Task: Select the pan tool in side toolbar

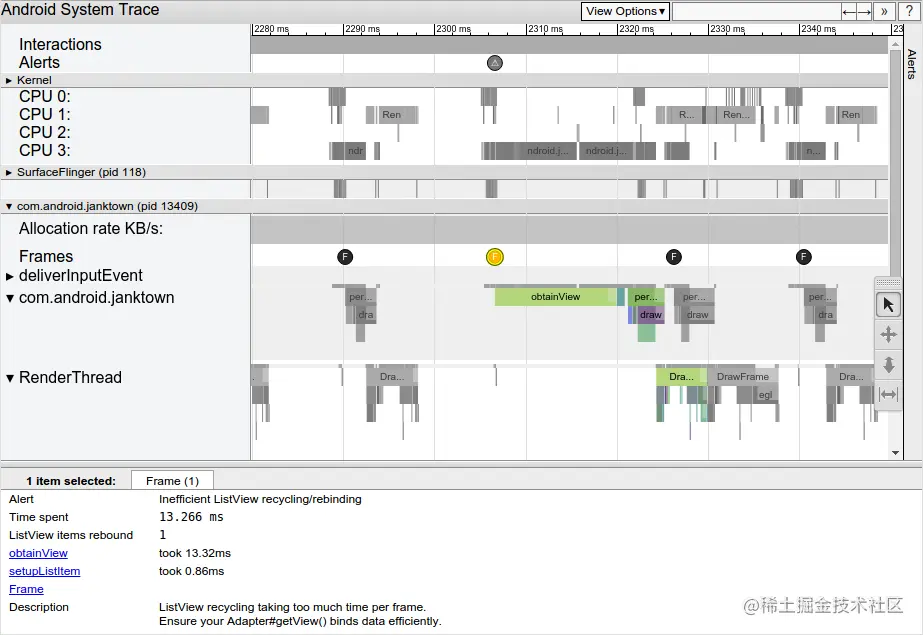Action: 889,334
